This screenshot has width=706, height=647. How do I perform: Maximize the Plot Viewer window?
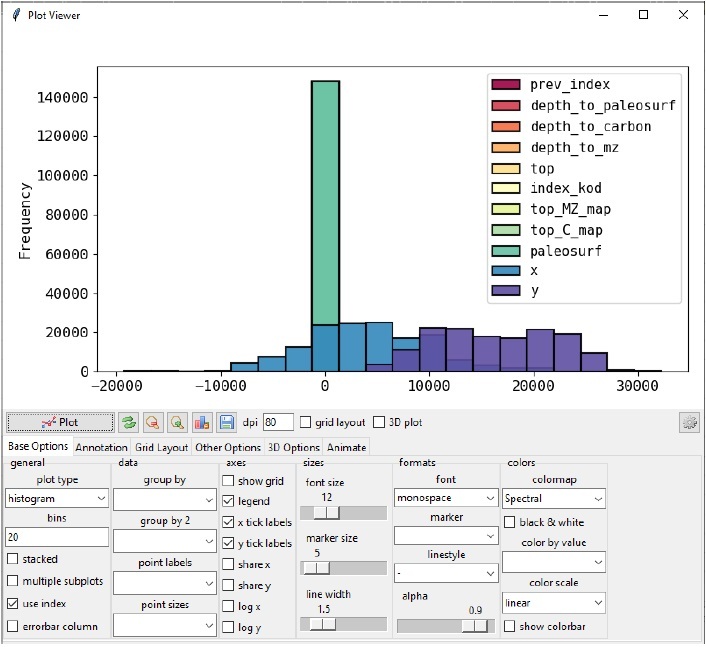pyautogui.click(x=643, y=15)
